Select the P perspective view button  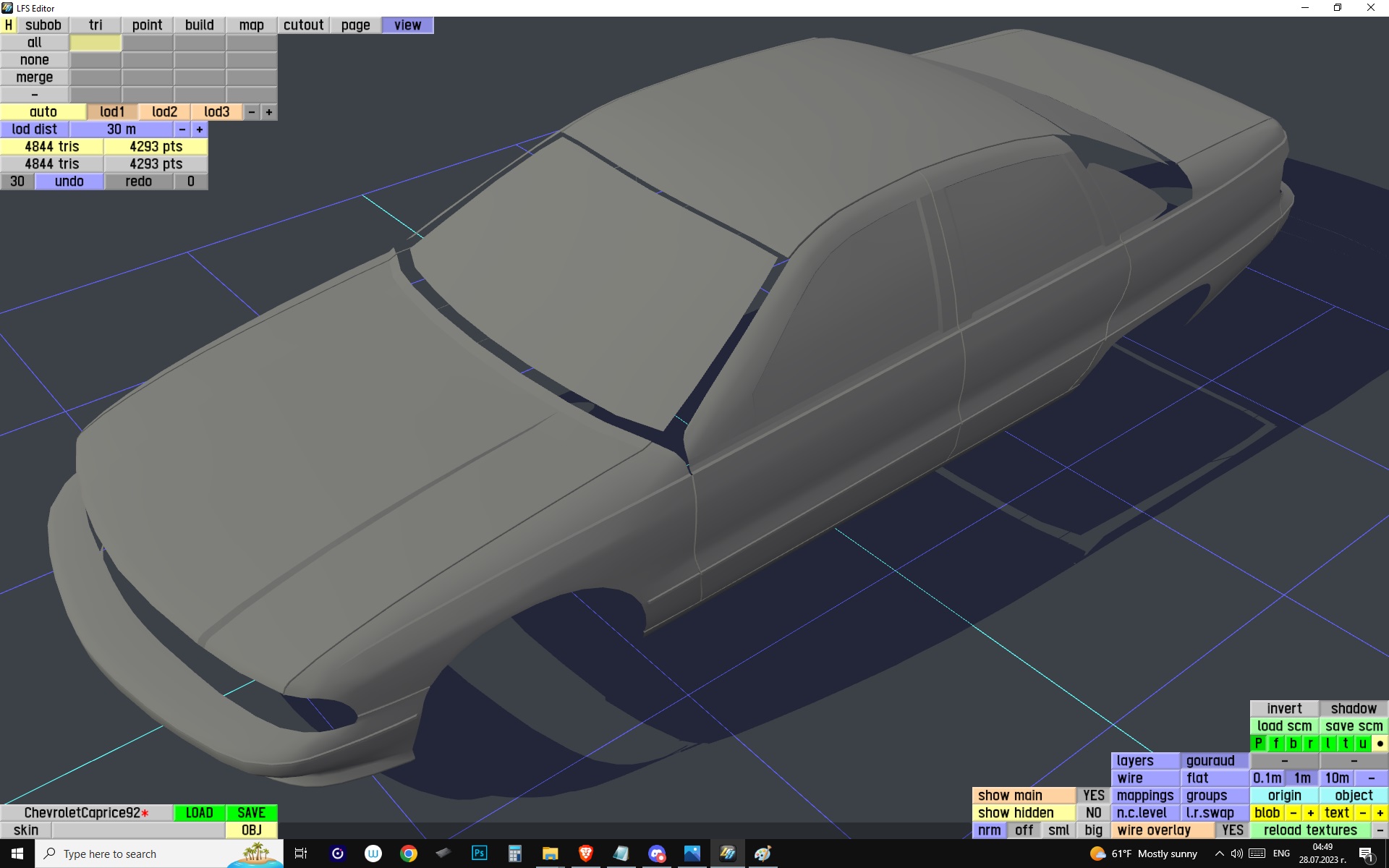[x=1259, y=744]
